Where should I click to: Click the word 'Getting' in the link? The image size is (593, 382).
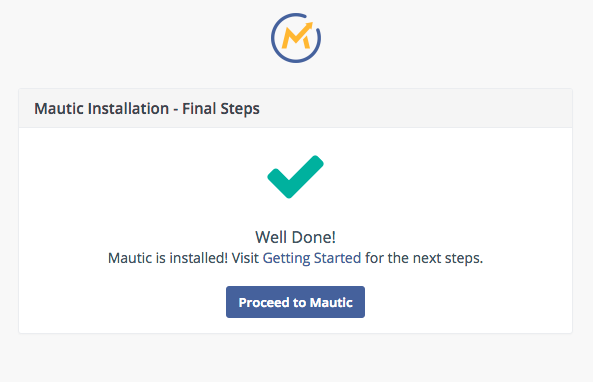[286, 258]
